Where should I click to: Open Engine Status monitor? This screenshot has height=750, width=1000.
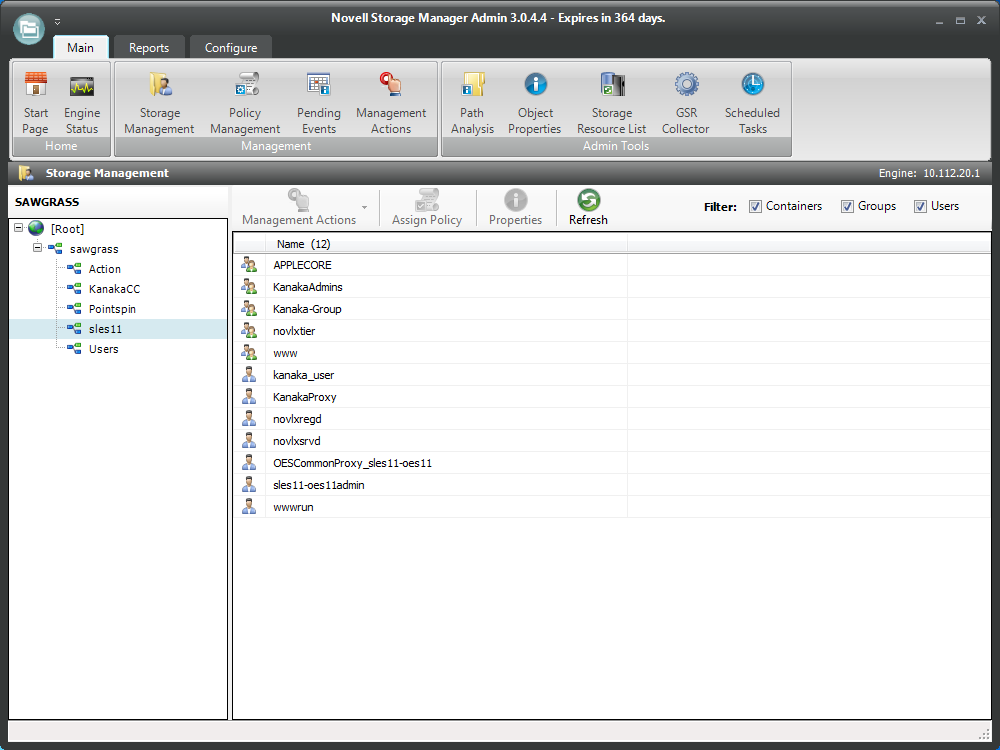[x=82, y=103]
